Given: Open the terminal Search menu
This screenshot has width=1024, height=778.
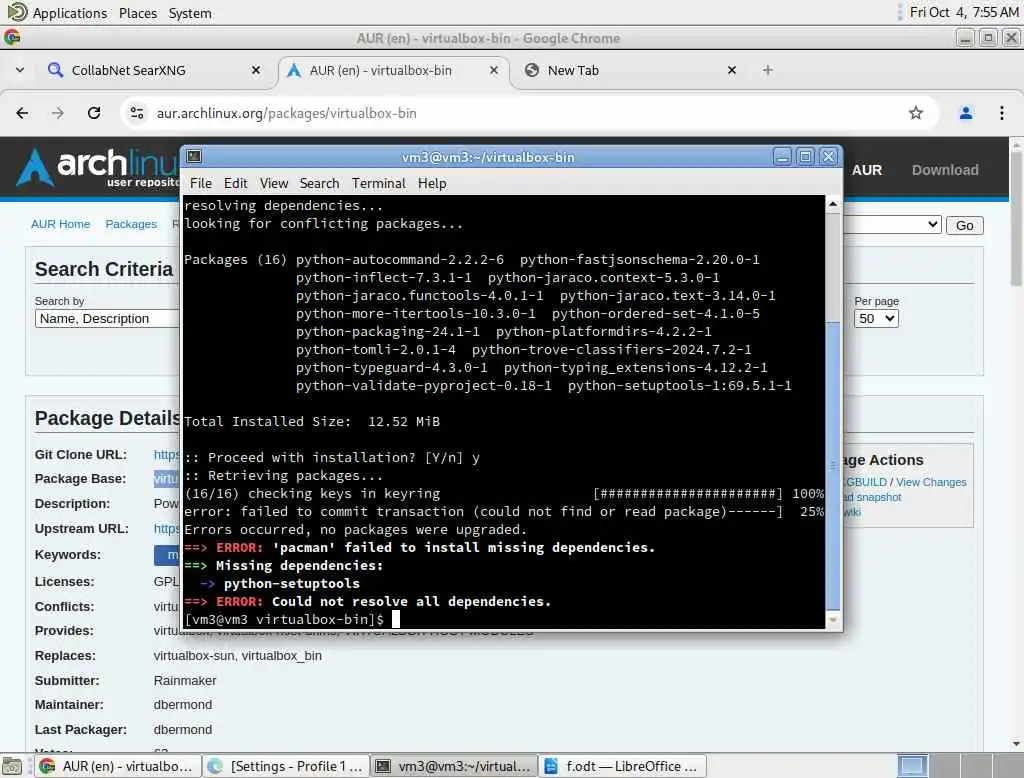Looking at the screenshot, I should (x=319, y=184).
